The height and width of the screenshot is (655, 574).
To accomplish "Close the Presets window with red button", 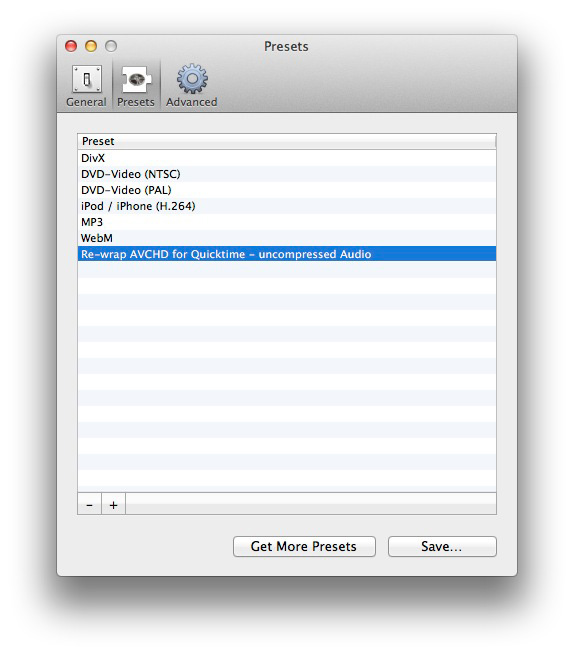I will click(x=71, y=46).
